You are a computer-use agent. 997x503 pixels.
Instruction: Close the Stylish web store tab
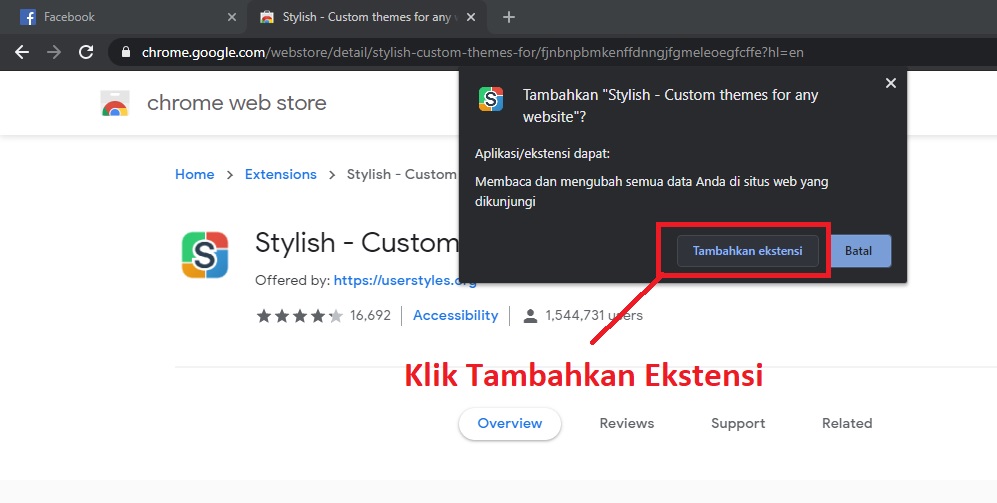click(471, 17)
